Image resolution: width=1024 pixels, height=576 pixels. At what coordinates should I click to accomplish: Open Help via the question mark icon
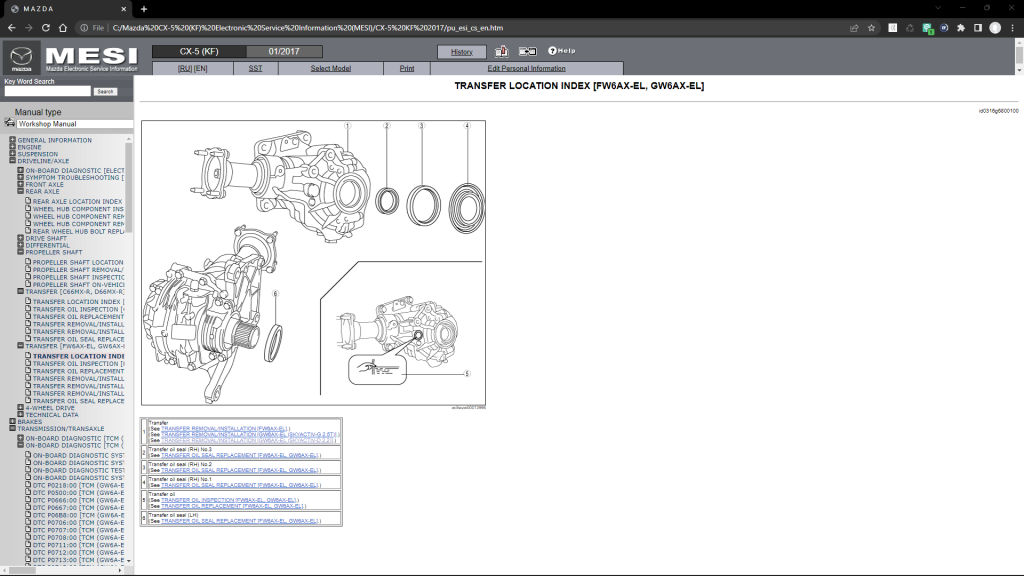(x=553, y=51)
